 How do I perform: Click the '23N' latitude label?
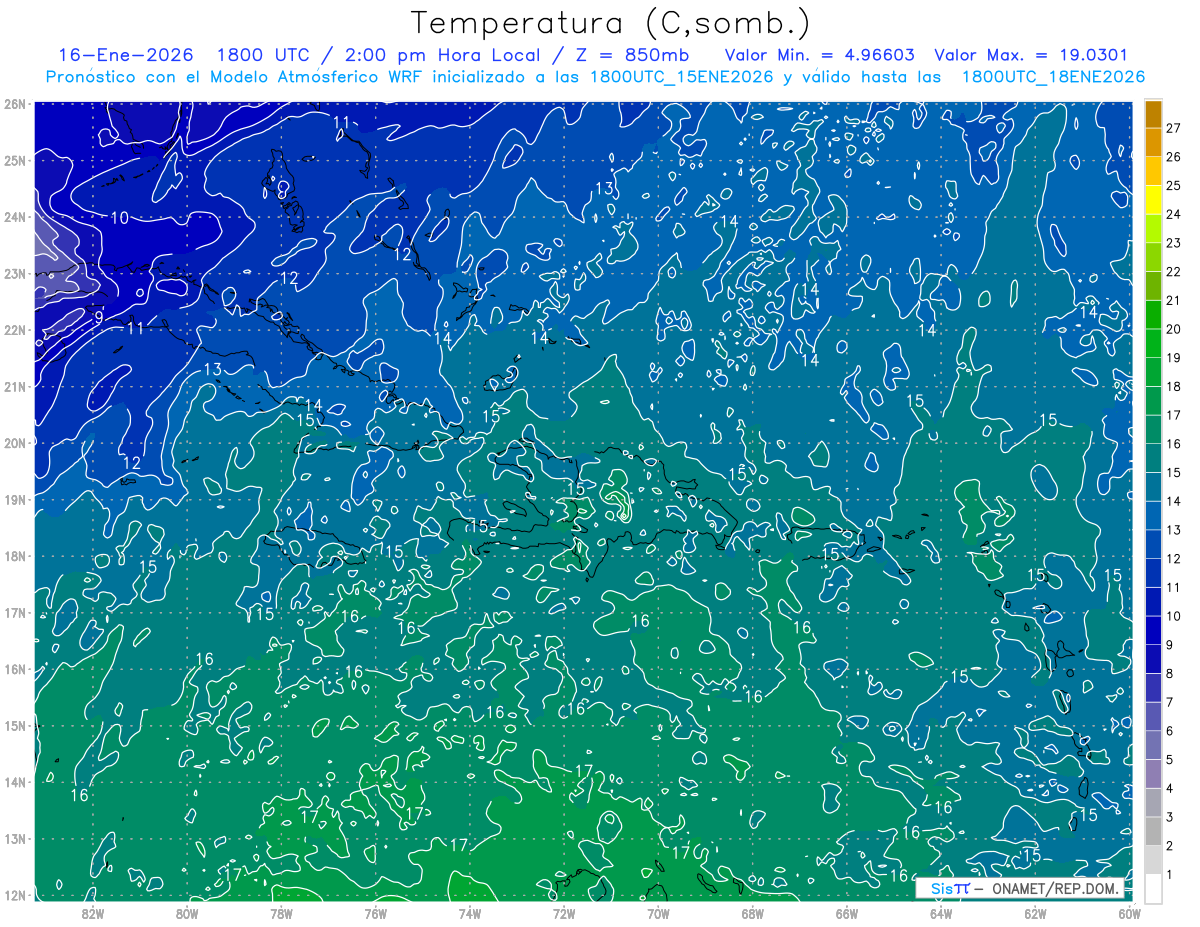(x=14, y=273)
